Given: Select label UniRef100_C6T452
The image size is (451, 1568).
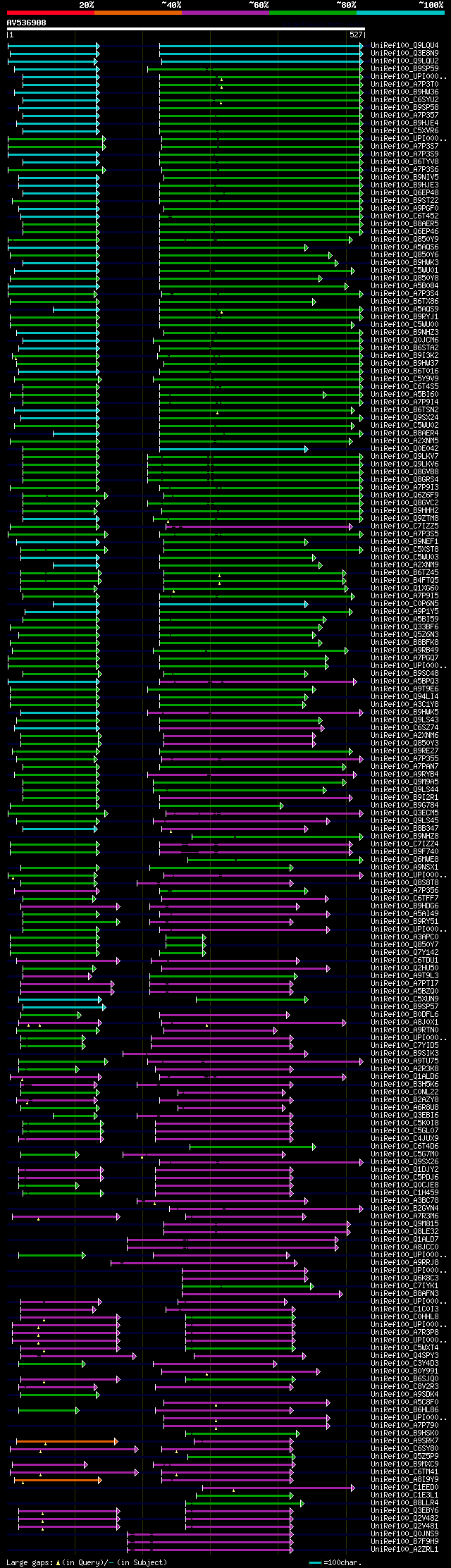Looking at the screenshot, I should 404,216.
